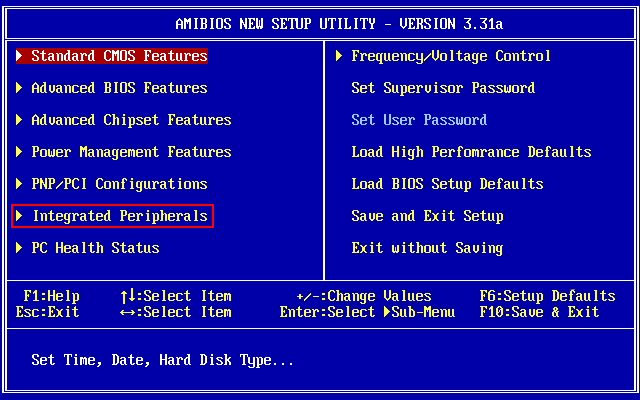Click arrow beside PNP/PCI Configurations

(x=19, y=184)
